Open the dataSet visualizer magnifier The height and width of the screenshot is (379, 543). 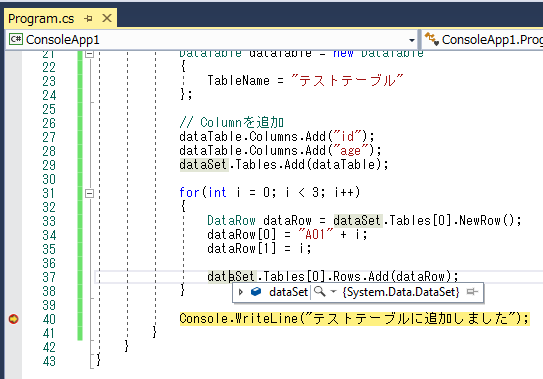pyautogui.click(x=320, y=292)
